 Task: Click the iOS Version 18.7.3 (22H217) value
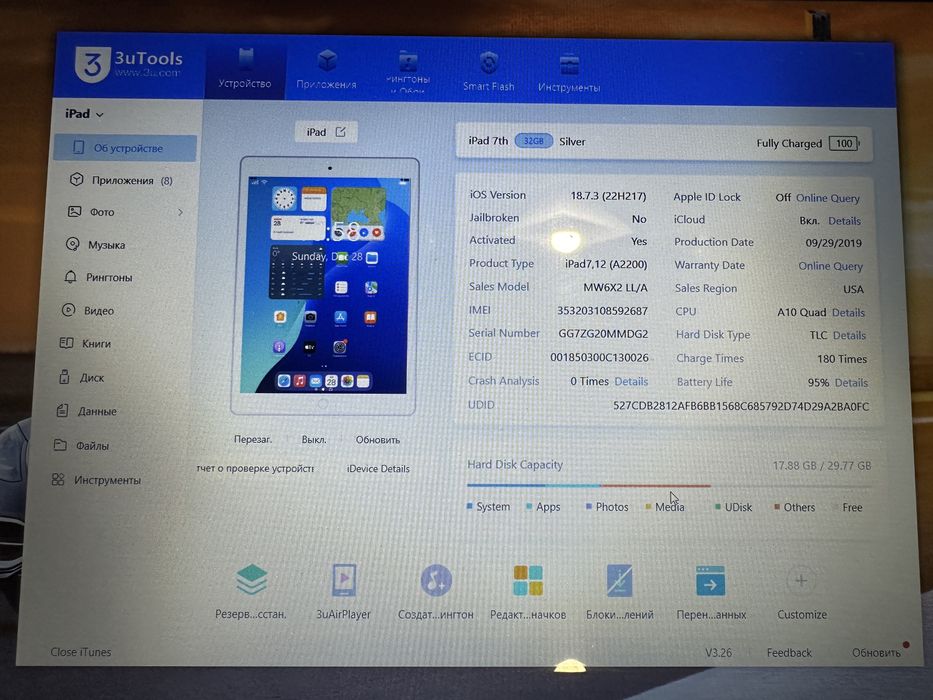(608, 196)
